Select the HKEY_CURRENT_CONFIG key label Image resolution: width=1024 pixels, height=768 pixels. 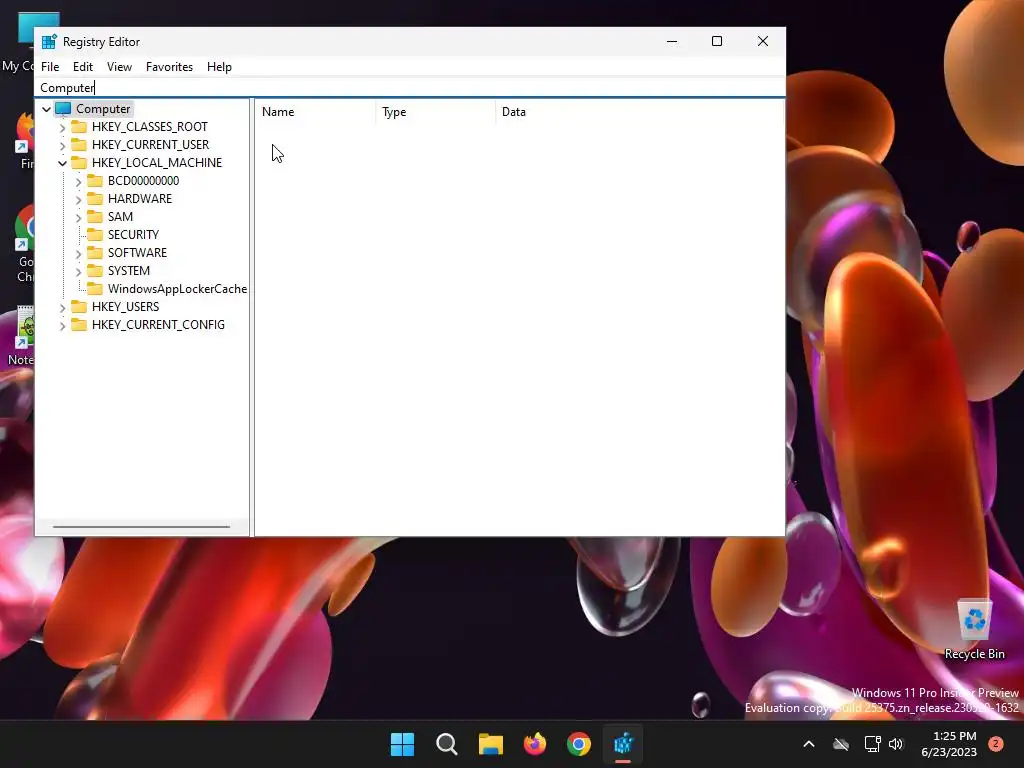[158, 325]
